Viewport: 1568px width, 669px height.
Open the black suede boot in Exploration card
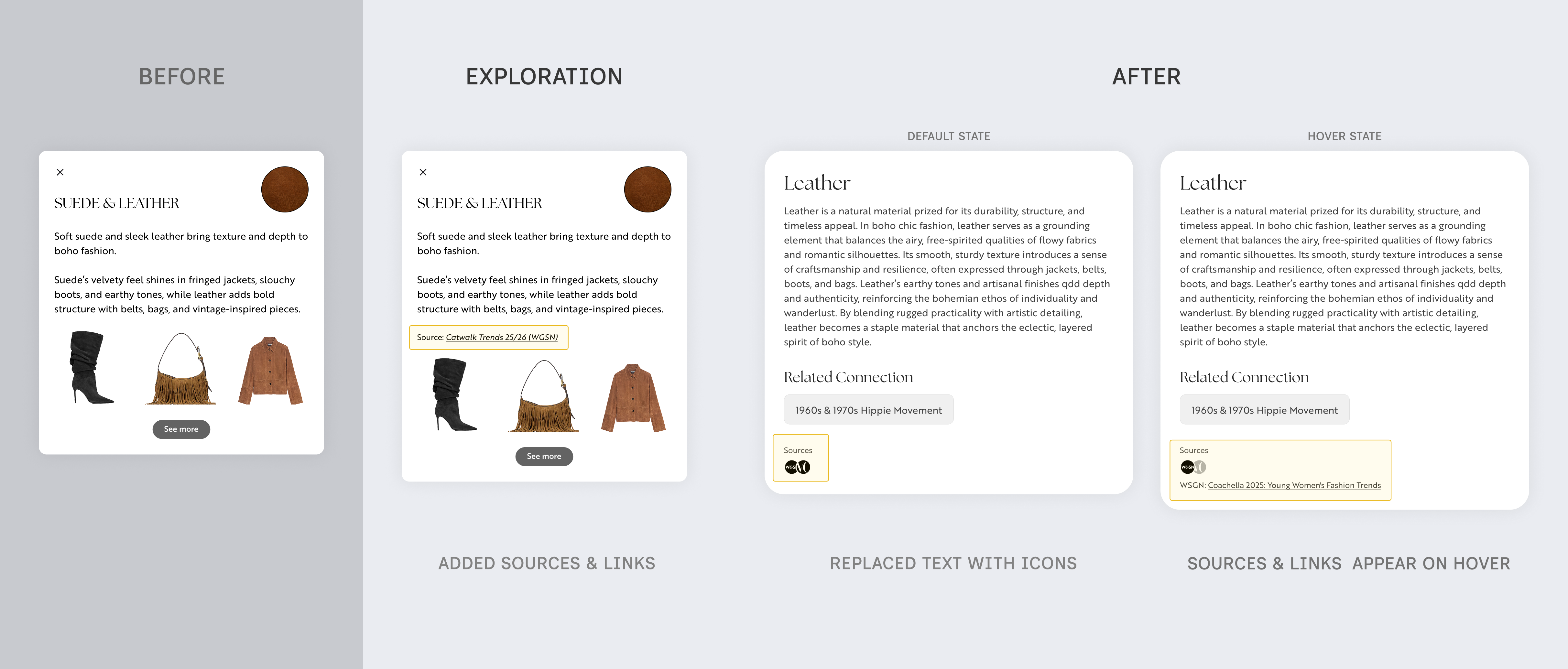(454, 394)
